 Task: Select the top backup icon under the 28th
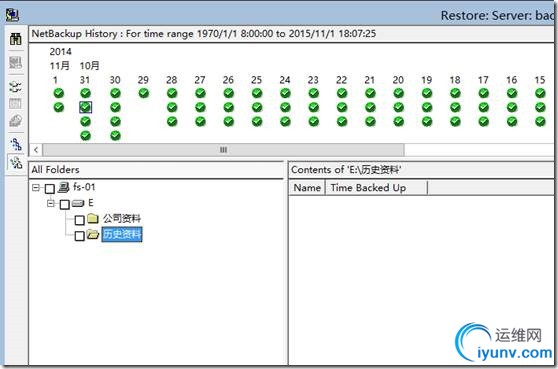pyautogui.click(x=172, y=93)
